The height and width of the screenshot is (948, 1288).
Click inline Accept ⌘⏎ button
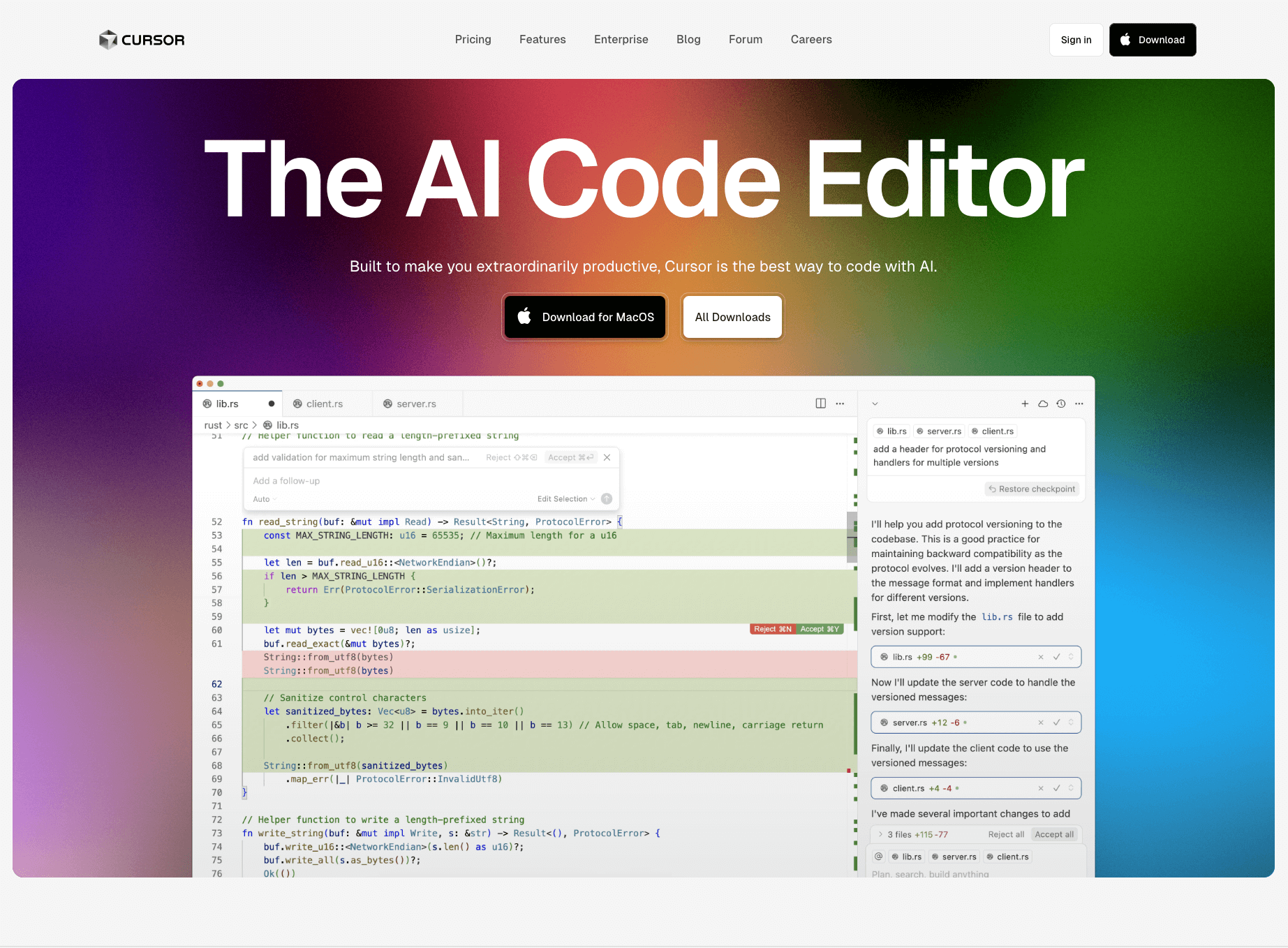coord(571,457)
